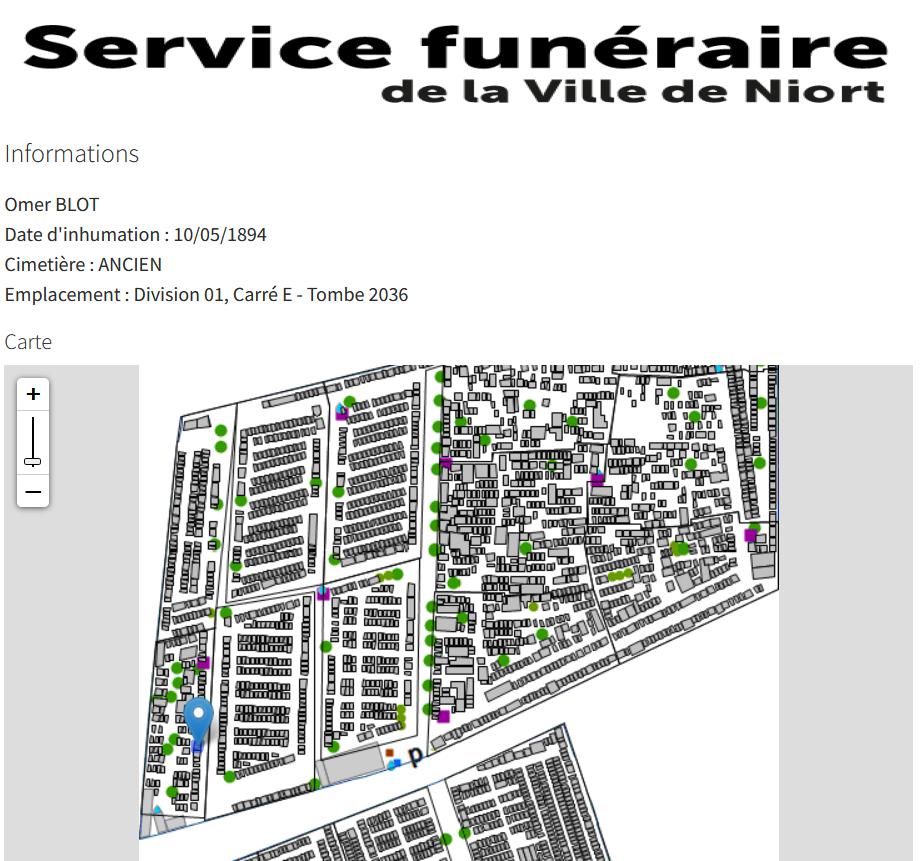Screen dimensions: 922x861
Task: Click the P parking symbol on map
Action: tap(416, 756)
